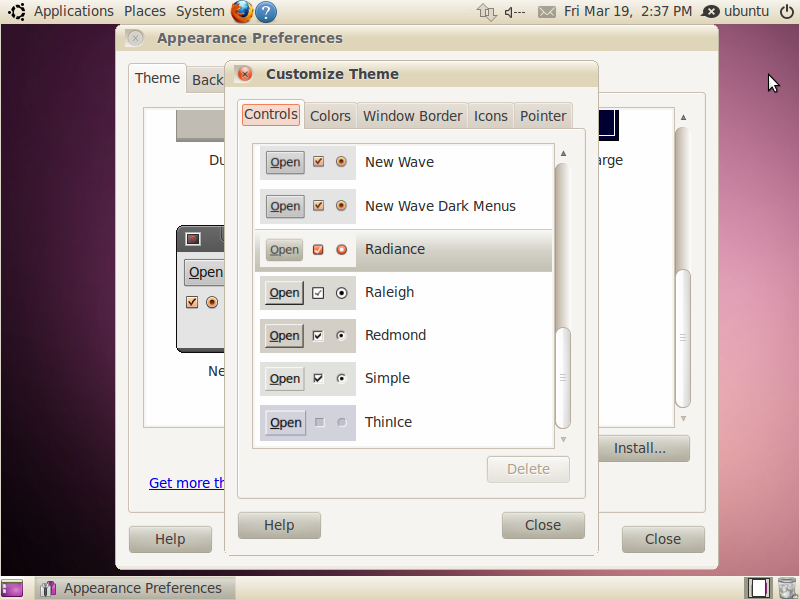Click the preview radio button in the Simple row
Screen dimensions: 800x600
click(341, 379)
